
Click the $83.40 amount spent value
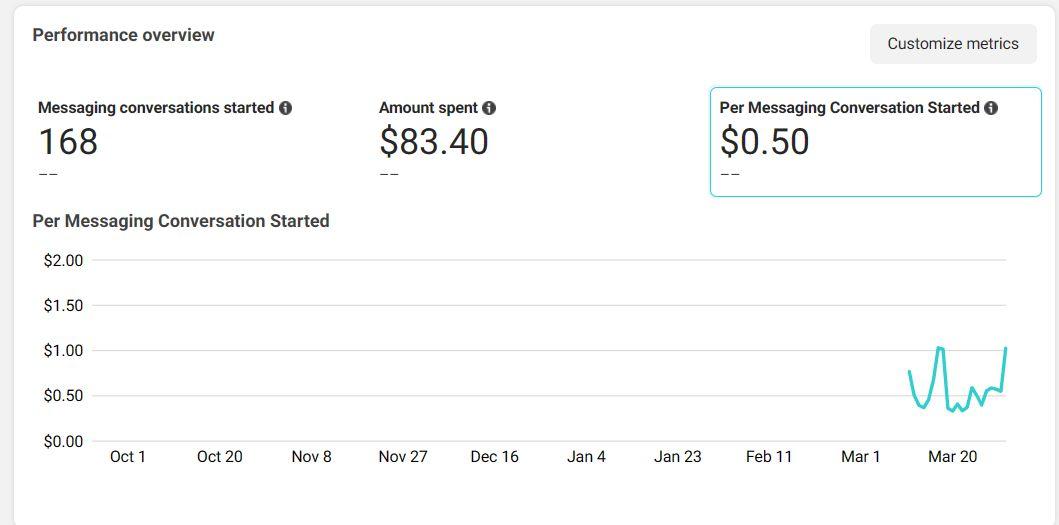point(433,142)
